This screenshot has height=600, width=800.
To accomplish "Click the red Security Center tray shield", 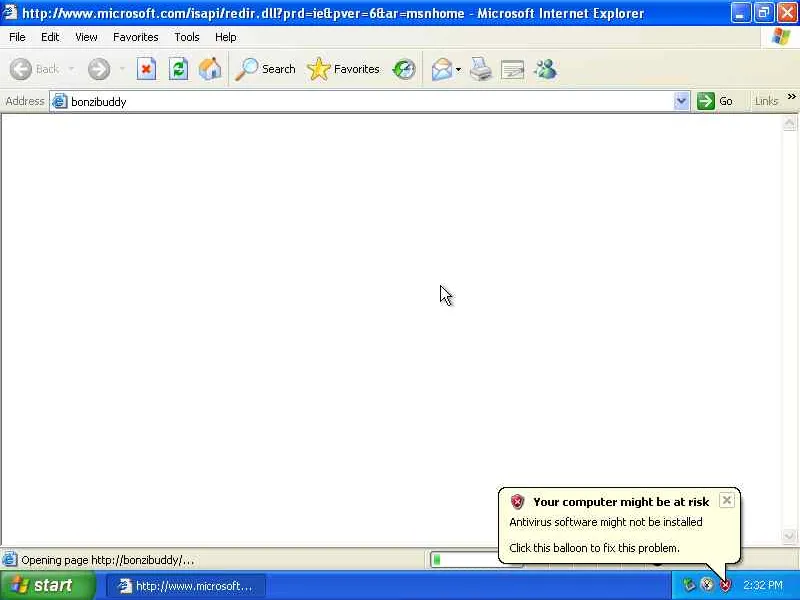I will click(x=725, y=585).
